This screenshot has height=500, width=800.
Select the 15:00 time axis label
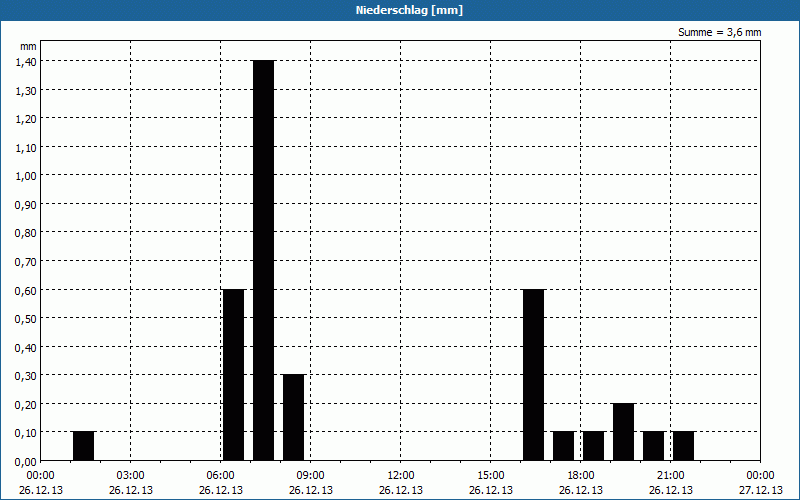tap(490, 475)
